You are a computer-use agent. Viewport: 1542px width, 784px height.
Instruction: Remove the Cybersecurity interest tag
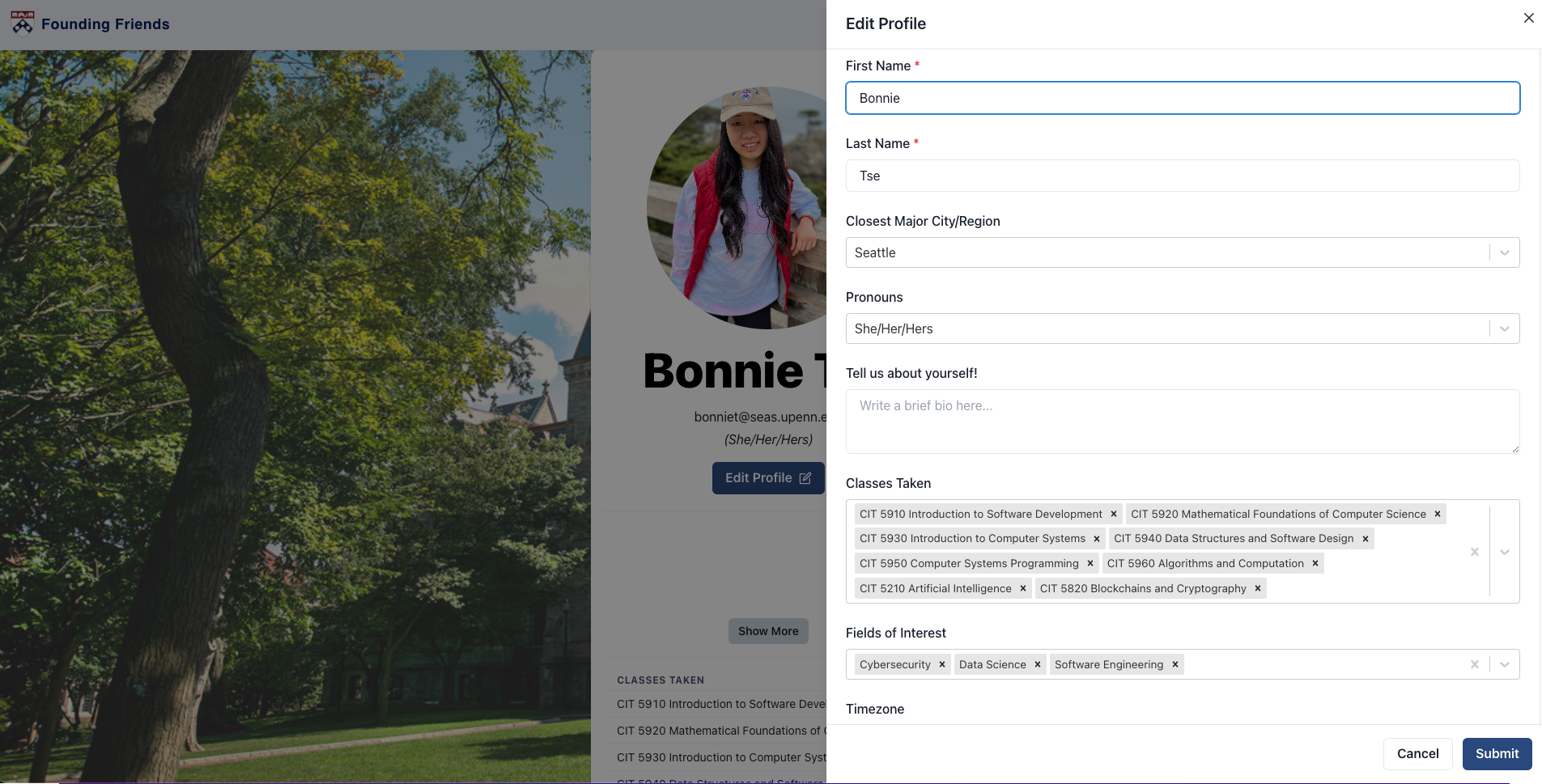[x=942, y=665]
